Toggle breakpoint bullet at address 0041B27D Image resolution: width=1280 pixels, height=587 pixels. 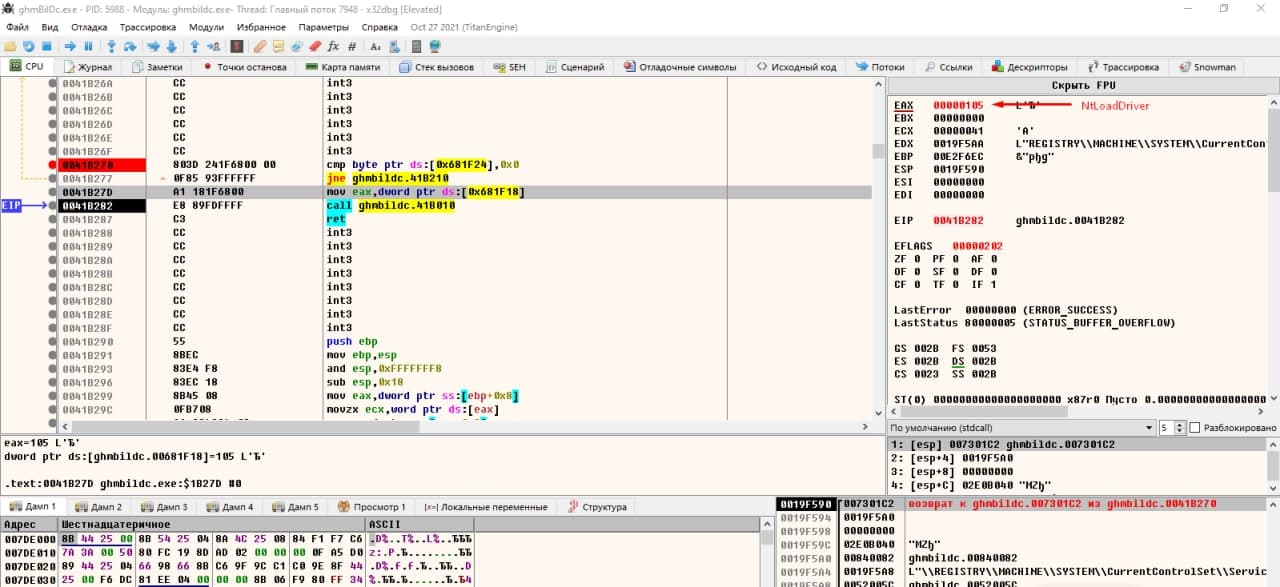pos(53,192)
